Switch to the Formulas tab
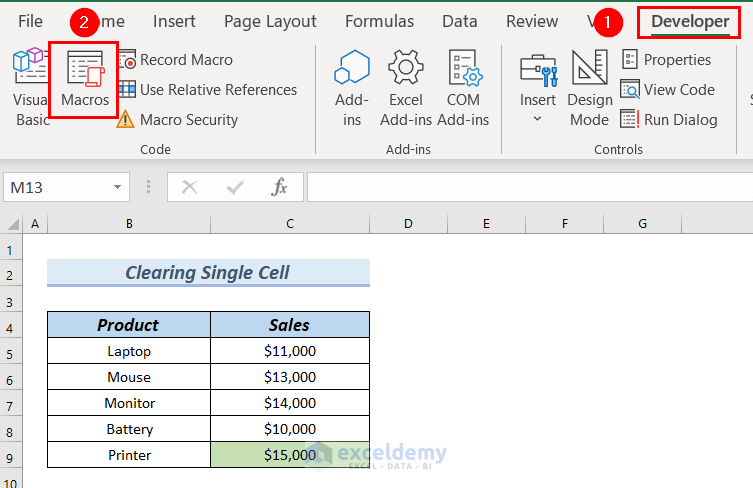Screen dimensions: 753x488 tap(379, 21)
